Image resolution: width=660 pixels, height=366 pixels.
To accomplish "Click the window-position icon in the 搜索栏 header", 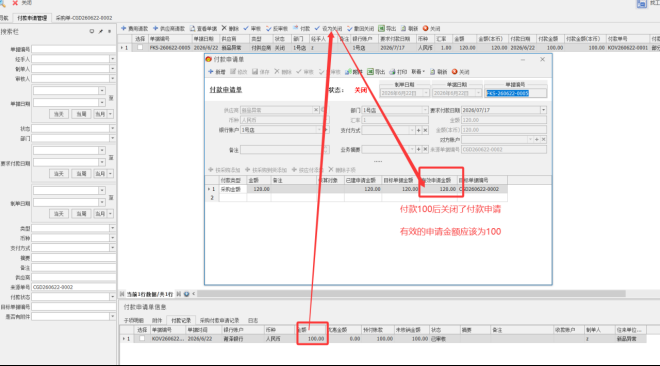I will tap(92, 32).
